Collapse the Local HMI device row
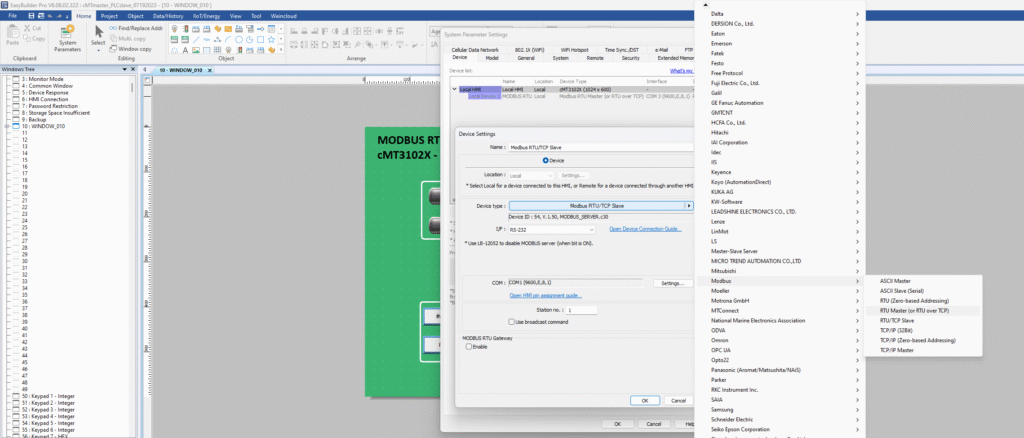Viewport: 1024px width, 438px height. [455, 89]
